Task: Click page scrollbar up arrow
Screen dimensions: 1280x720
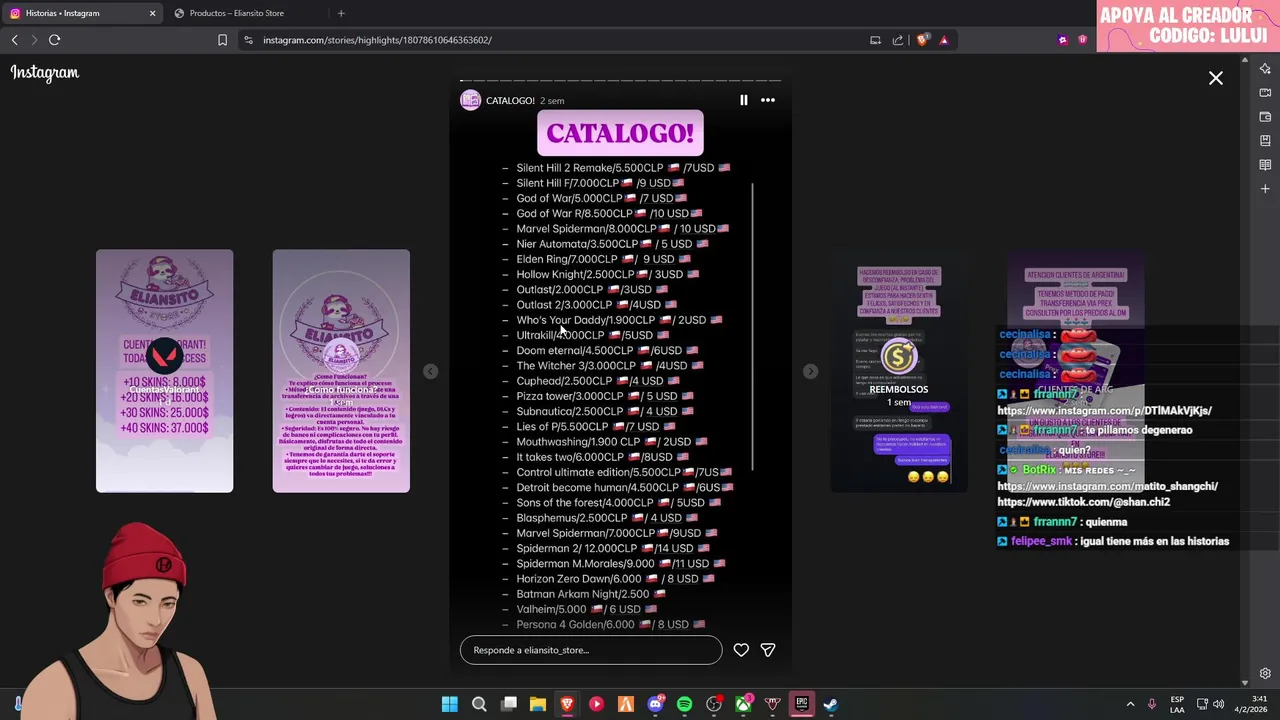Action: coord(1245,60)
